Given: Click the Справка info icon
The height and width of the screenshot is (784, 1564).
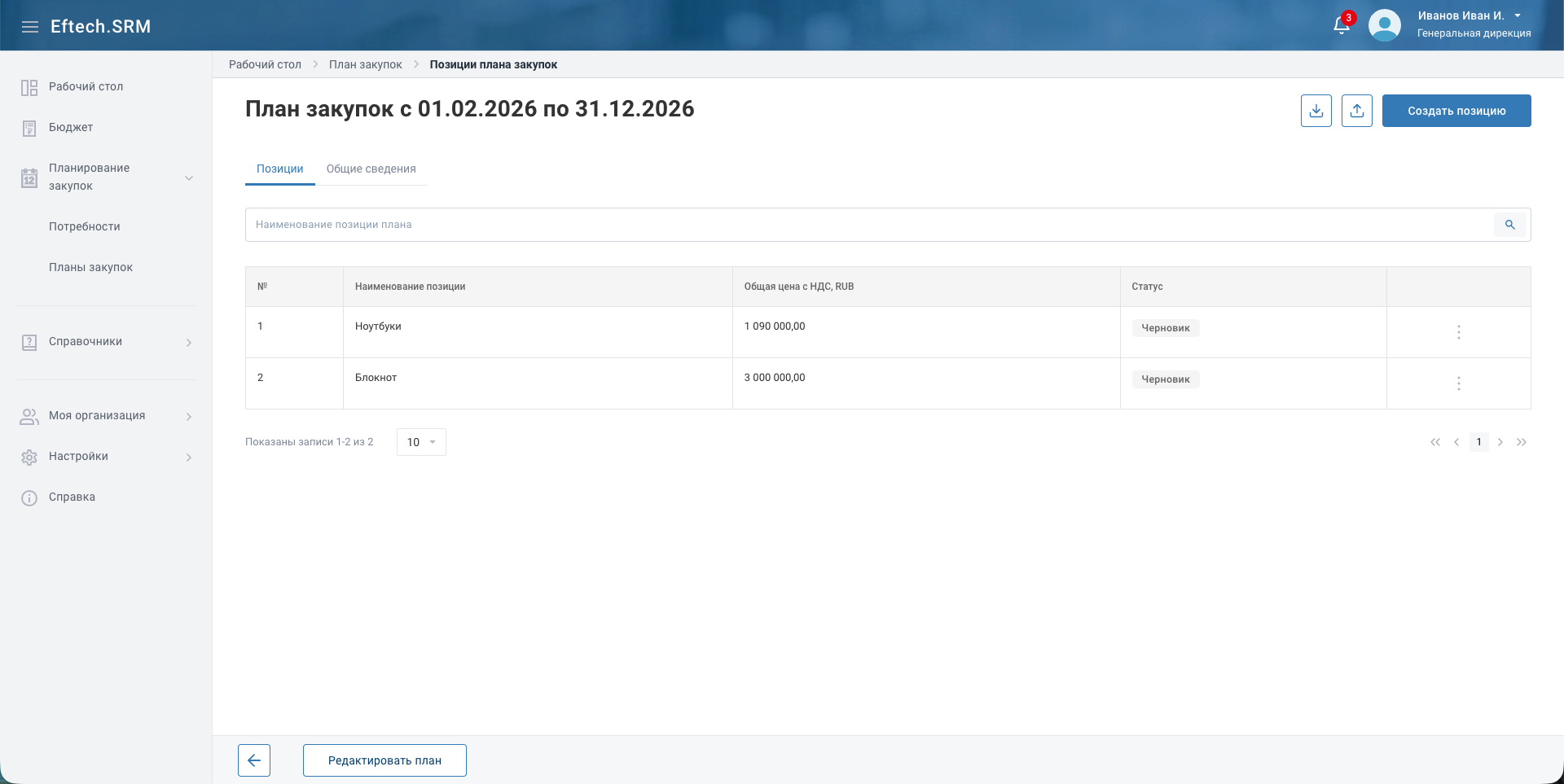Looking at the screenshot, I should click(x=29, y=497).
